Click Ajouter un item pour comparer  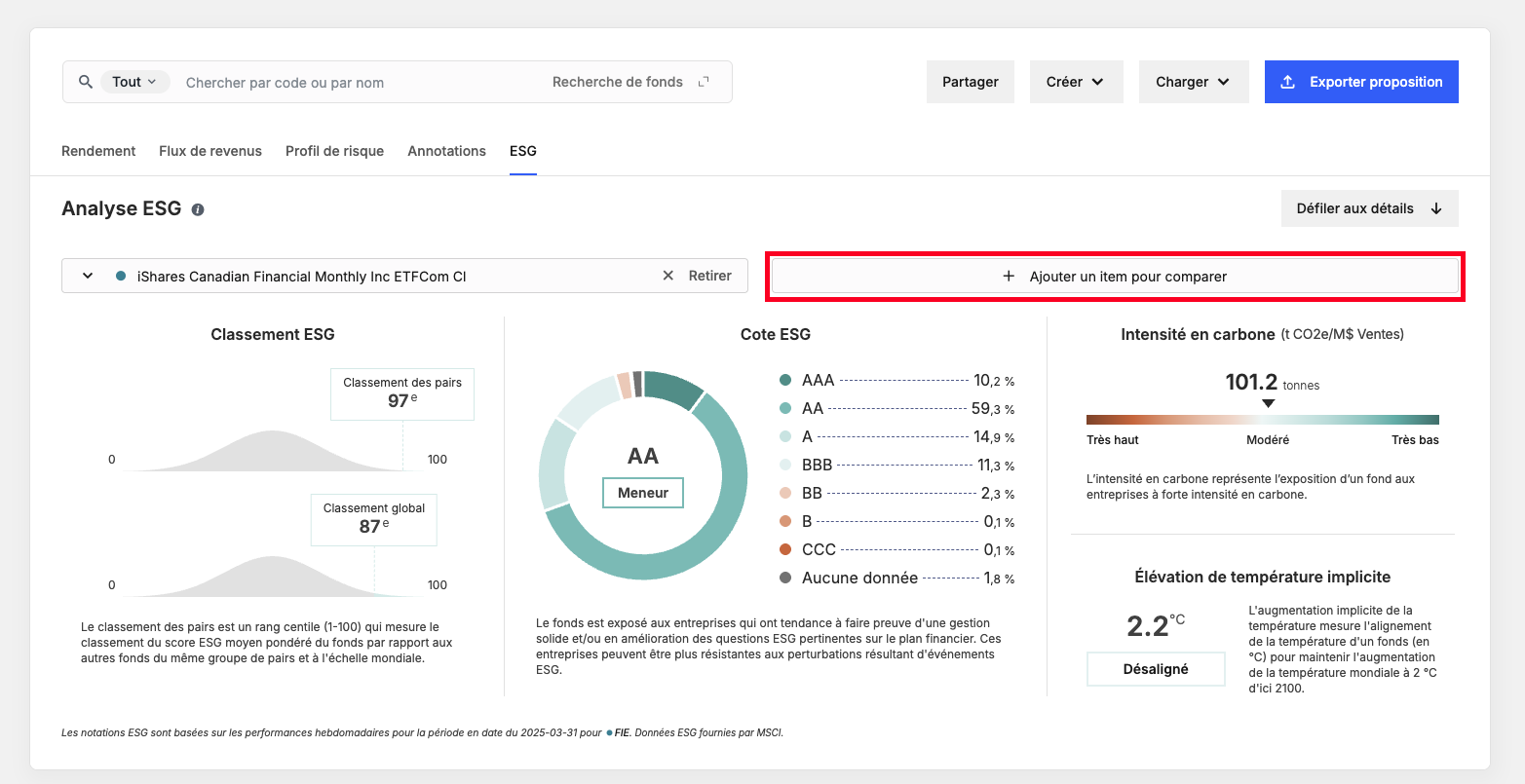tap(1115, 277)
